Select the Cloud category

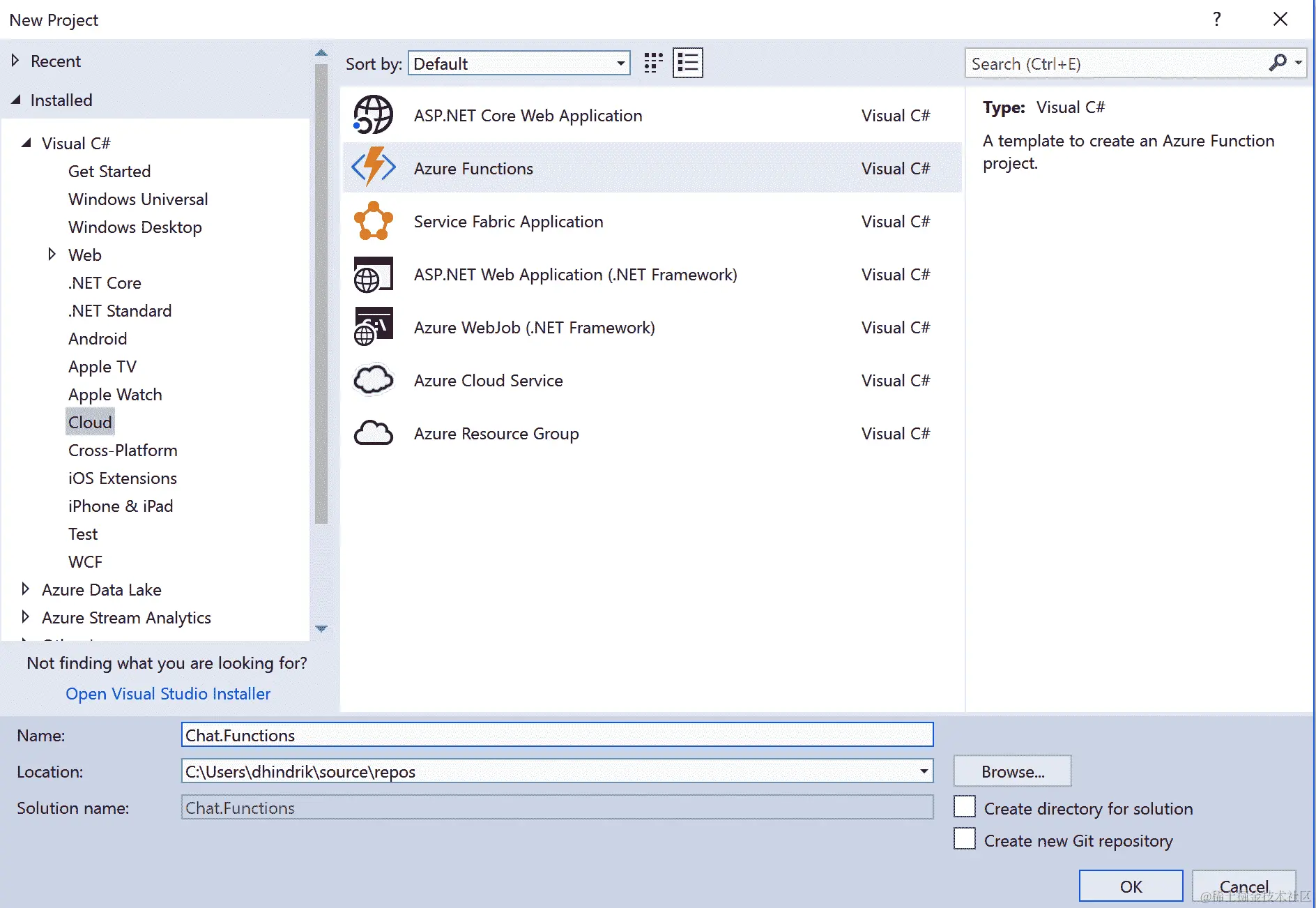click(90, 422)
